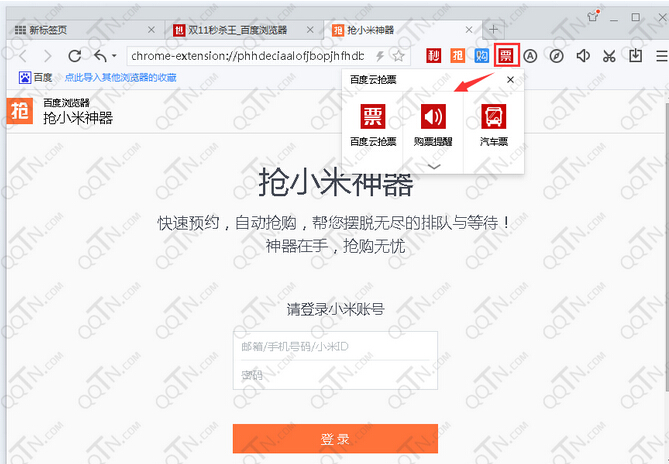
Task: Open the blue 购 shopping extension icon
Action: tap(483, 56)
